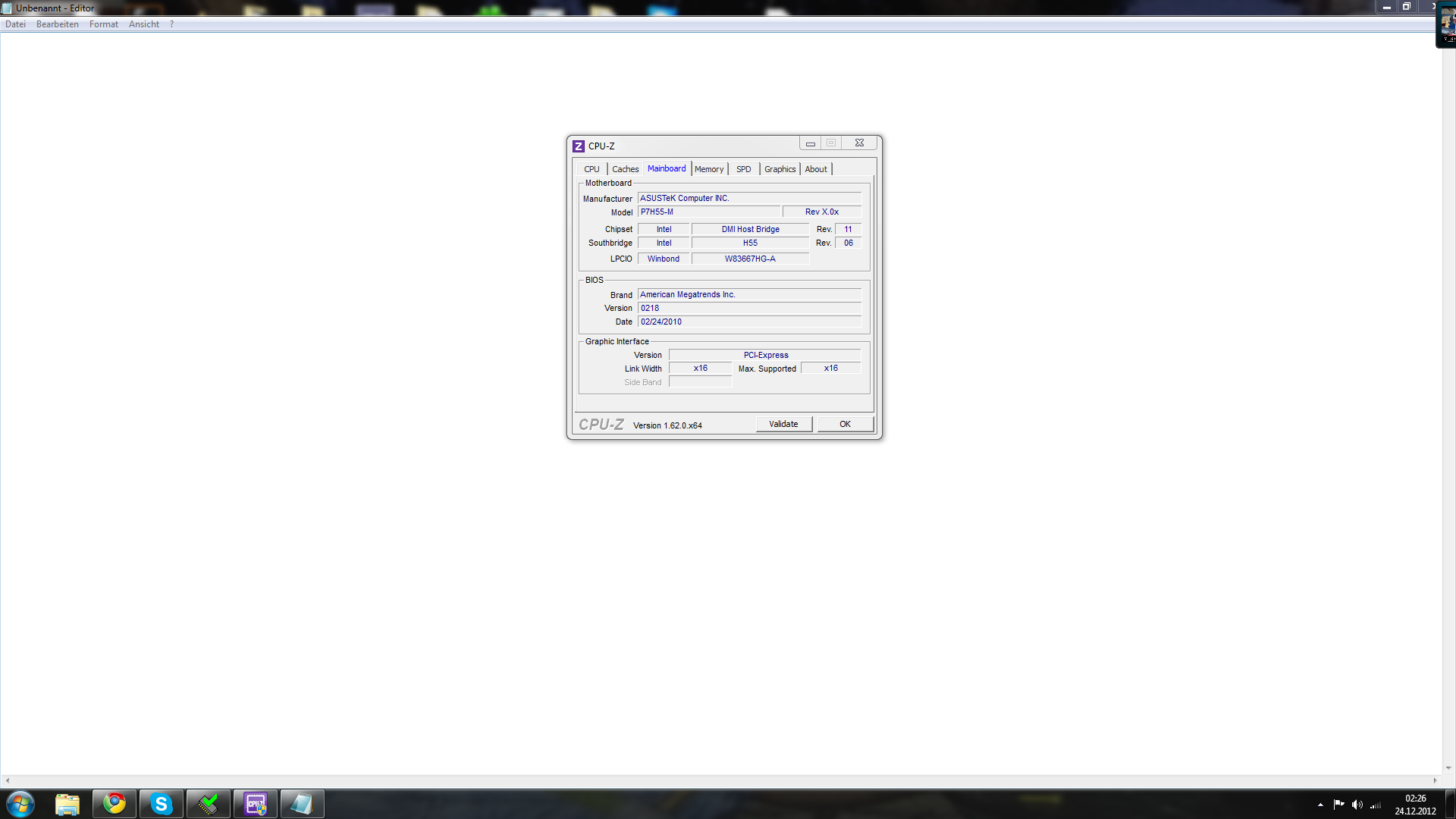Switch to the CPU tab
1456x819 pixels.
click(x=591, y=169)
